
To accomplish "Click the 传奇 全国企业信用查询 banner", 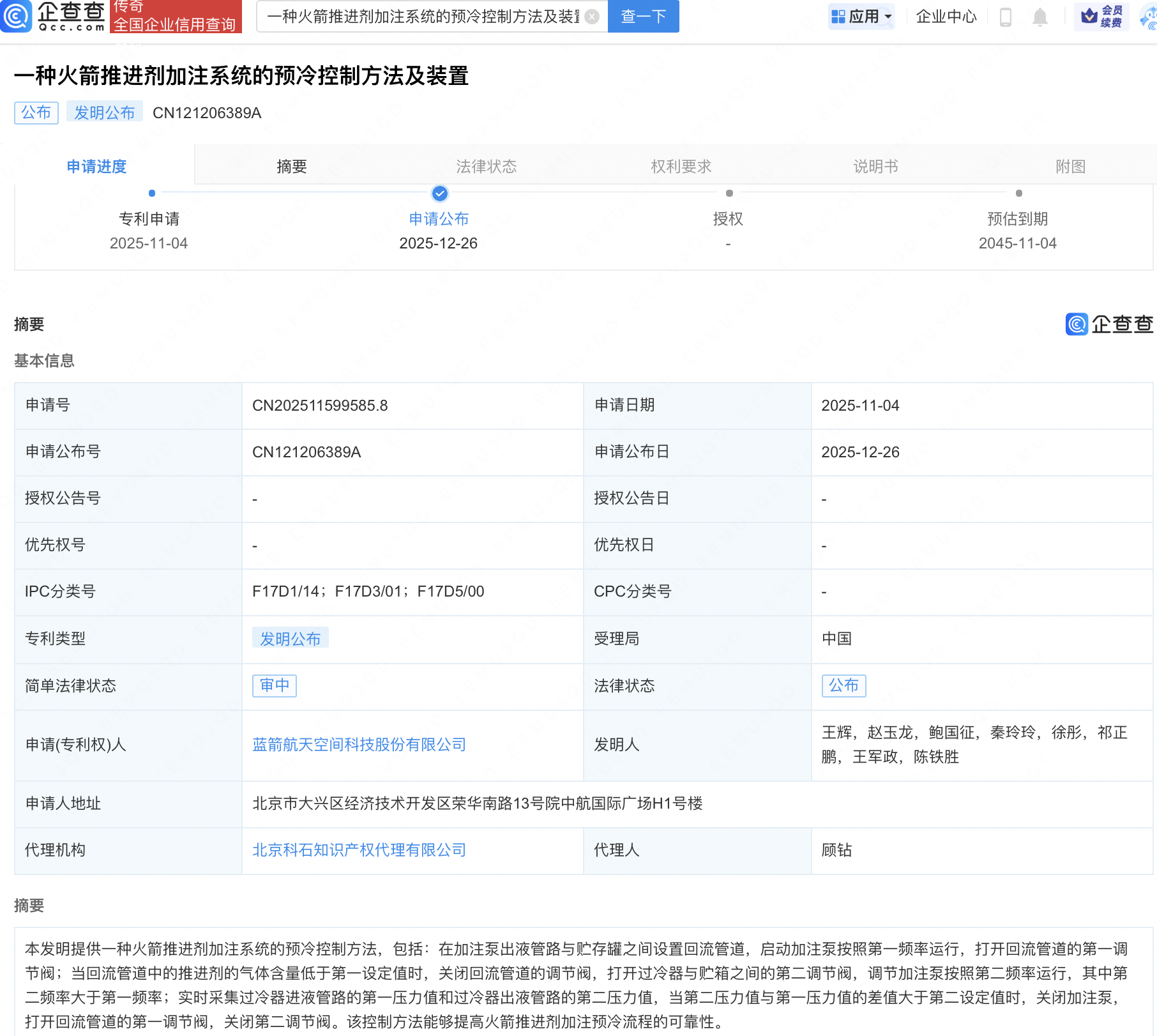I will [176, 17].
